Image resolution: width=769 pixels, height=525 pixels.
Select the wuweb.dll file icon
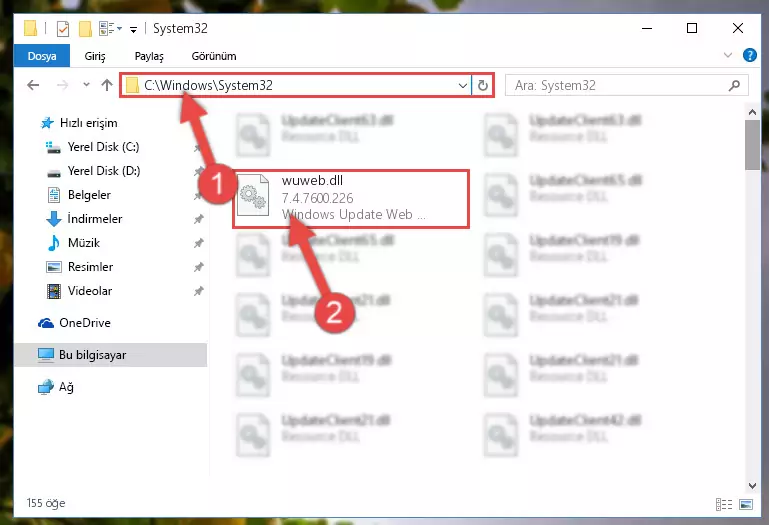pyautogui.click(x=253, y=195)
